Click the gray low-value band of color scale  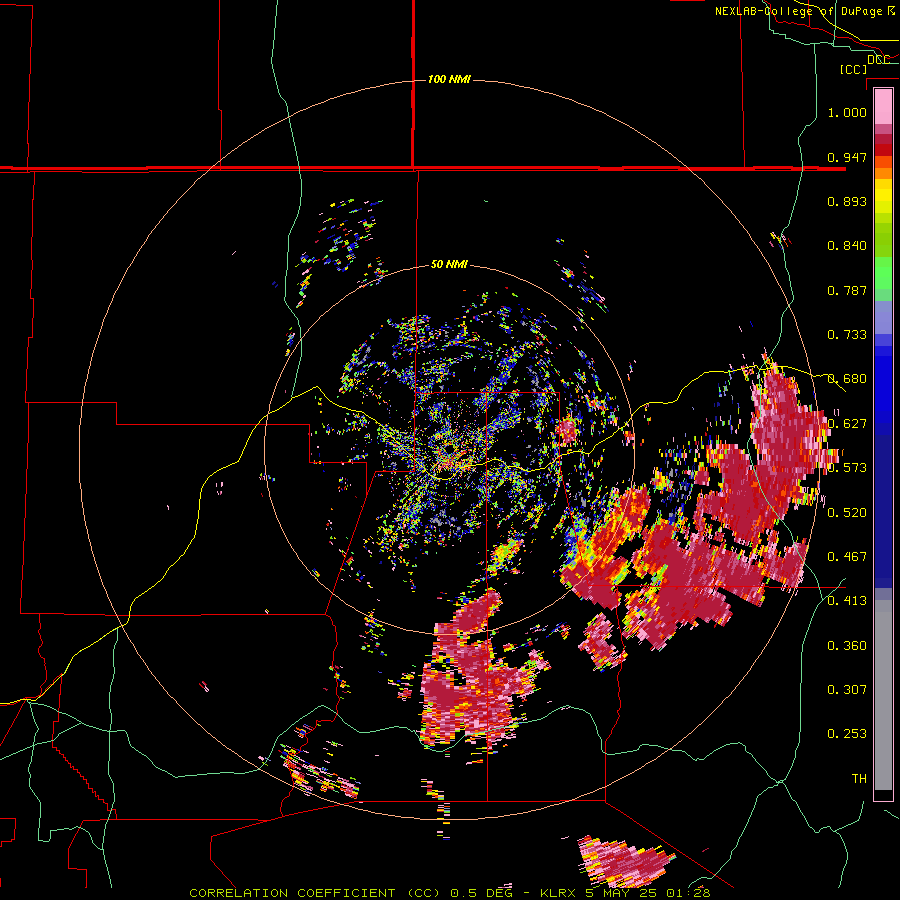(883, 695)
